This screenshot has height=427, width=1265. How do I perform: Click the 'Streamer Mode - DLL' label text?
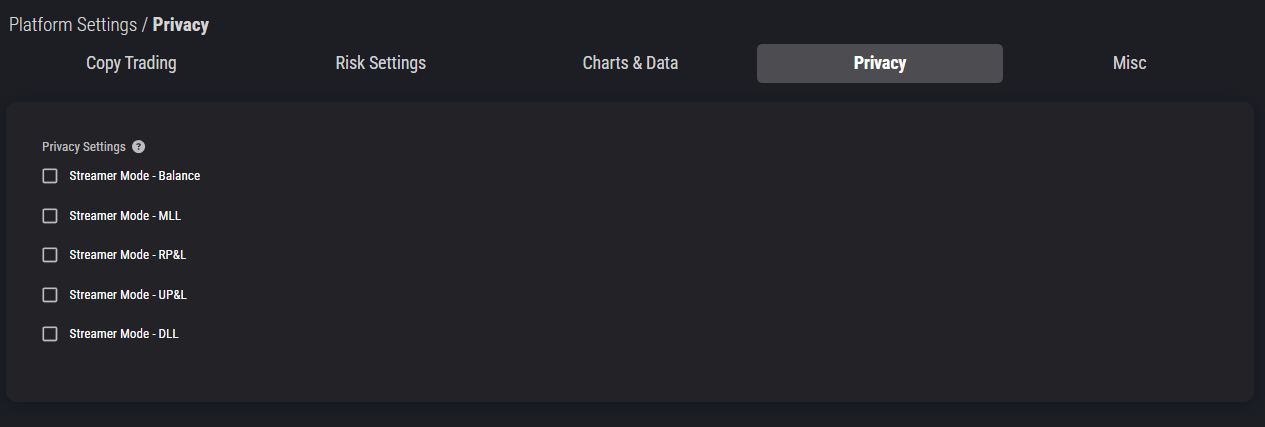pos(124,334)
